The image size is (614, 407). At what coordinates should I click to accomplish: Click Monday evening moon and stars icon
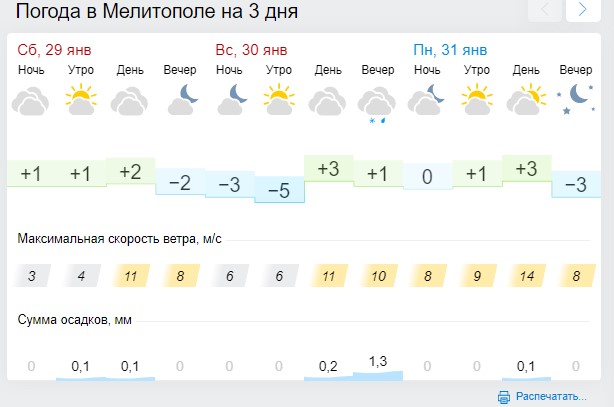(575, 99)
